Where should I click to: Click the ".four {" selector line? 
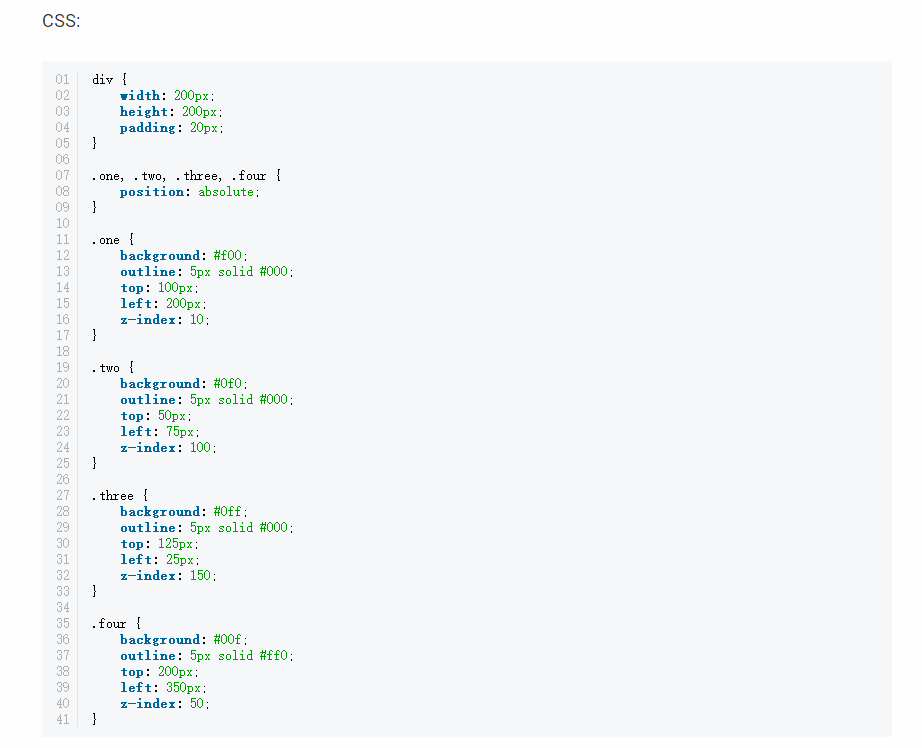(x=116, y=624)
